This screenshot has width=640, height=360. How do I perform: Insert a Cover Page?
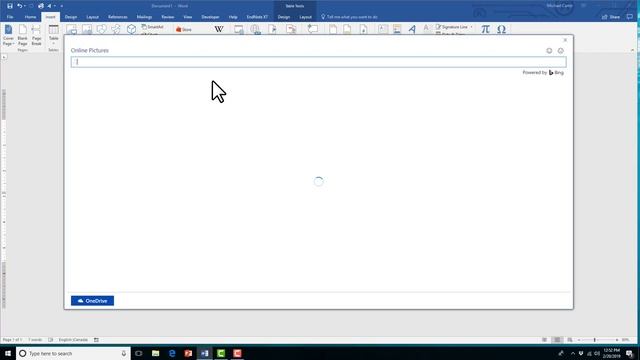pos(8,36)
